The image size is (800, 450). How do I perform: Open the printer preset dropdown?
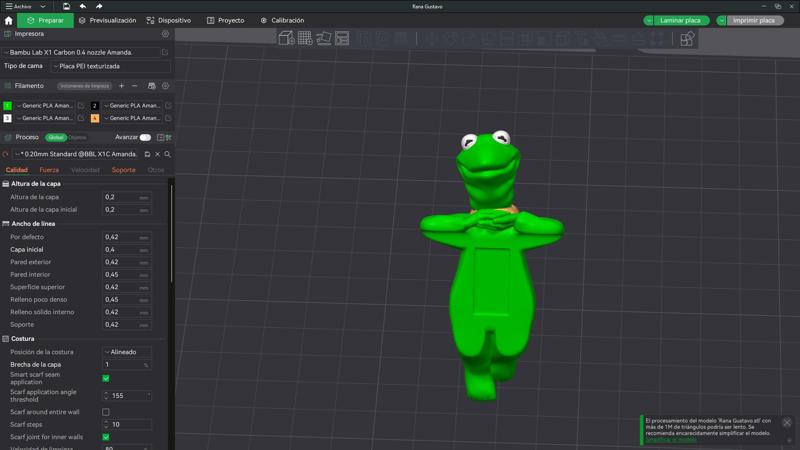82,52
